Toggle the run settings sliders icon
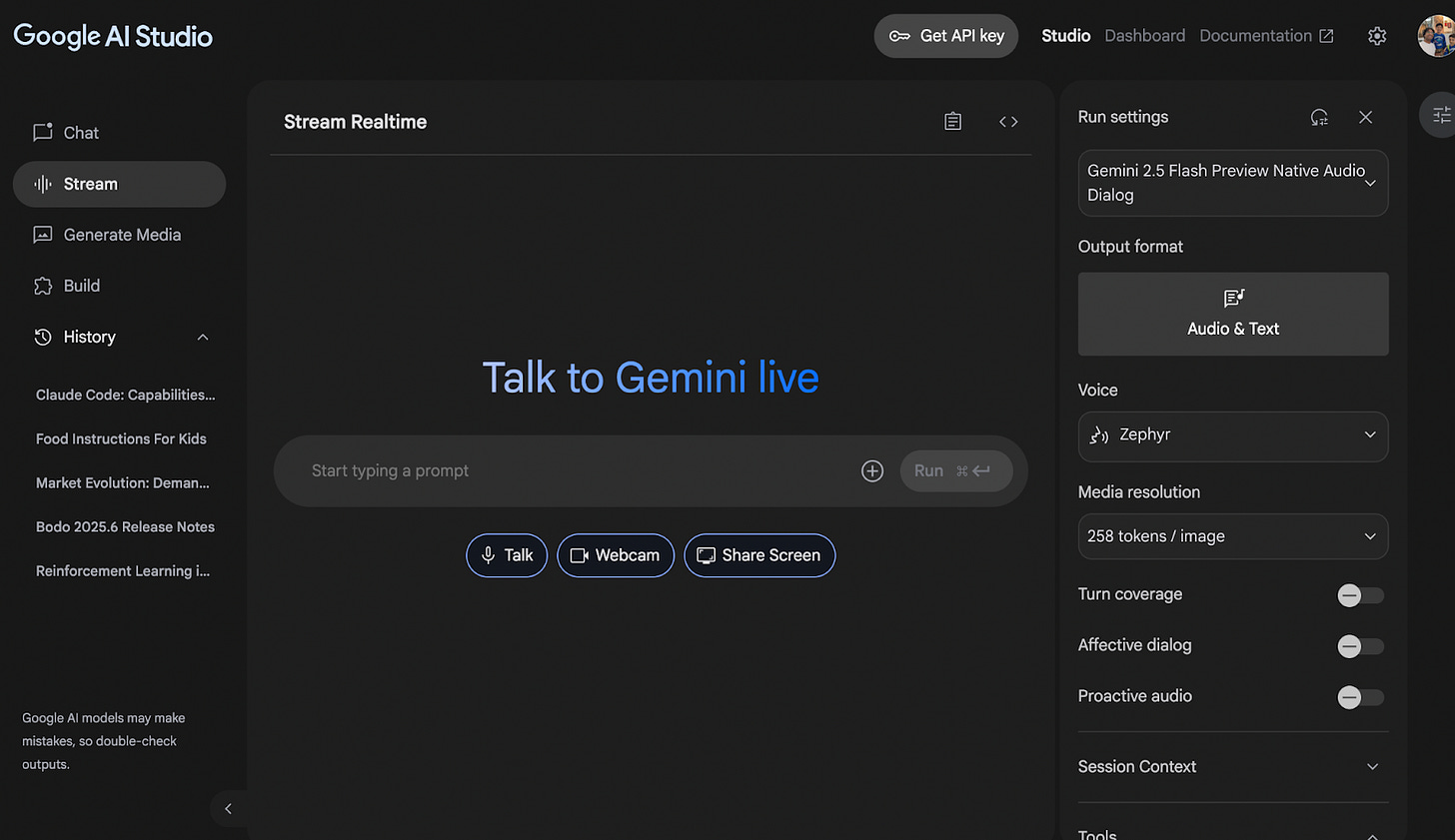 (1440, 115)
